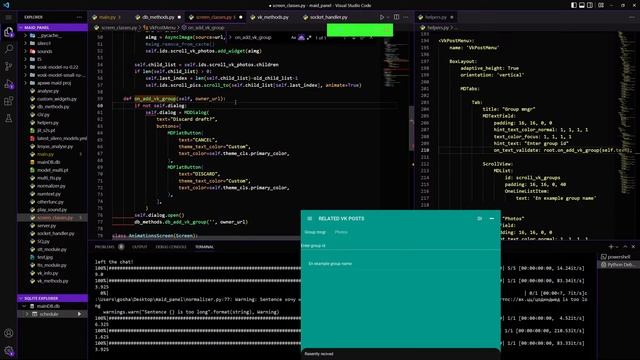Open the Testing flask view

(x=9, y=118)
